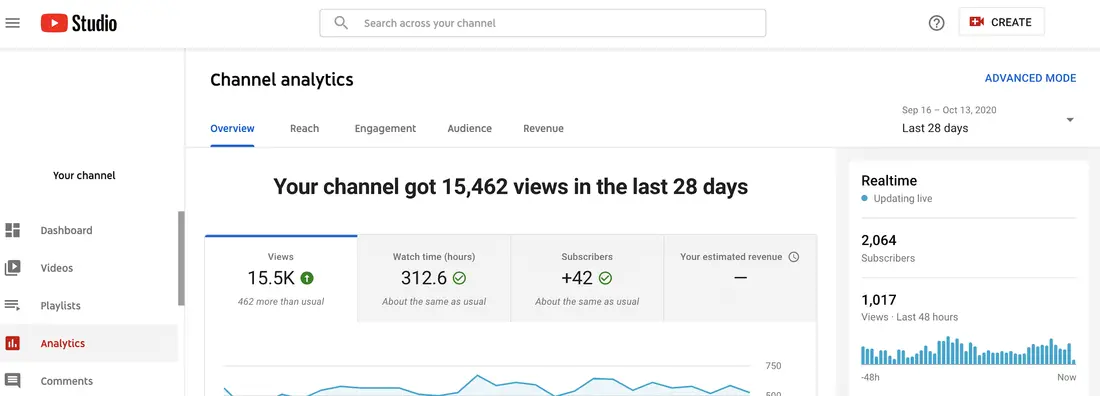This screenshot has width=1100, height=396.
Task: Open the help question mark icon
Action: coord(937,22)
